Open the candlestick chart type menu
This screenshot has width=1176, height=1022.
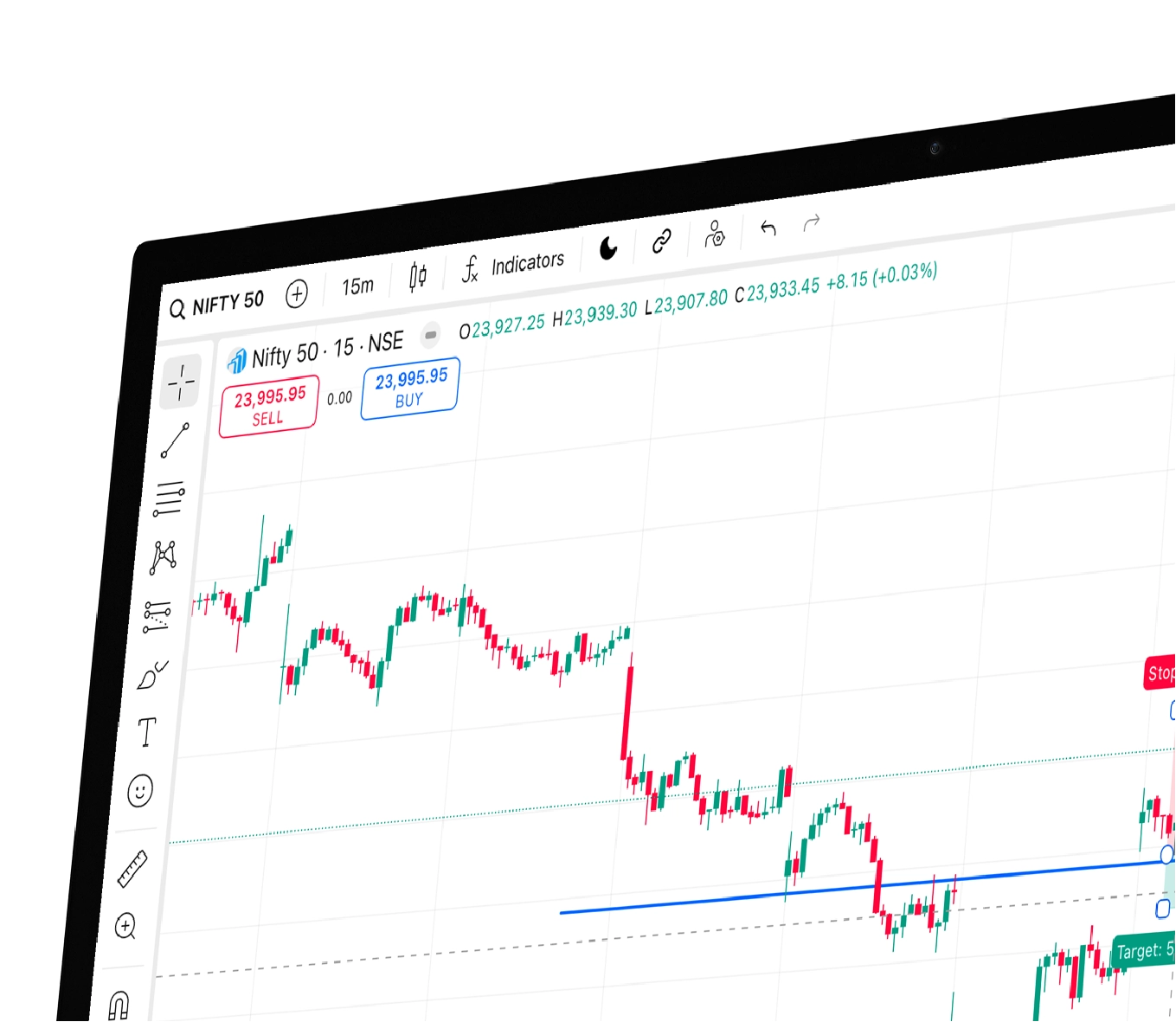pos(418,276)
